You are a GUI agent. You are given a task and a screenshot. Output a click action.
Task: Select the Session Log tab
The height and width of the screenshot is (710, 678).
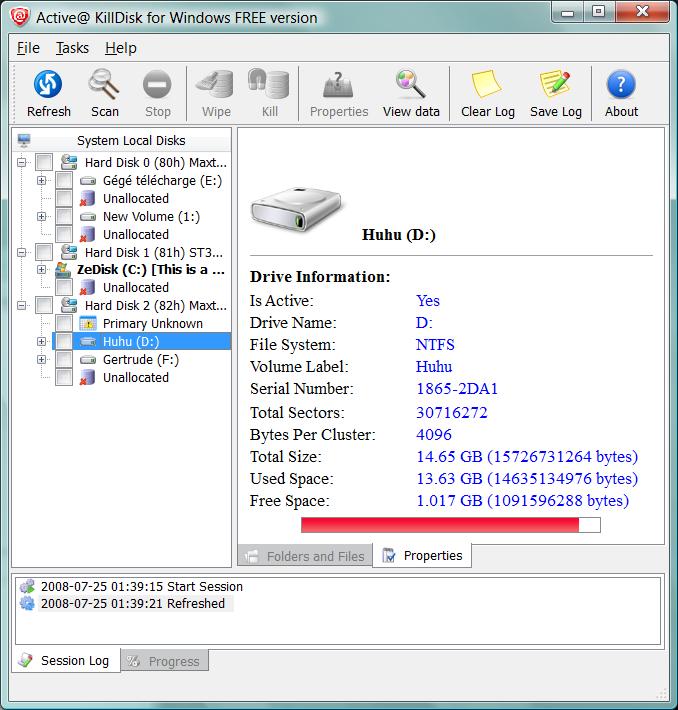point(66,661)
